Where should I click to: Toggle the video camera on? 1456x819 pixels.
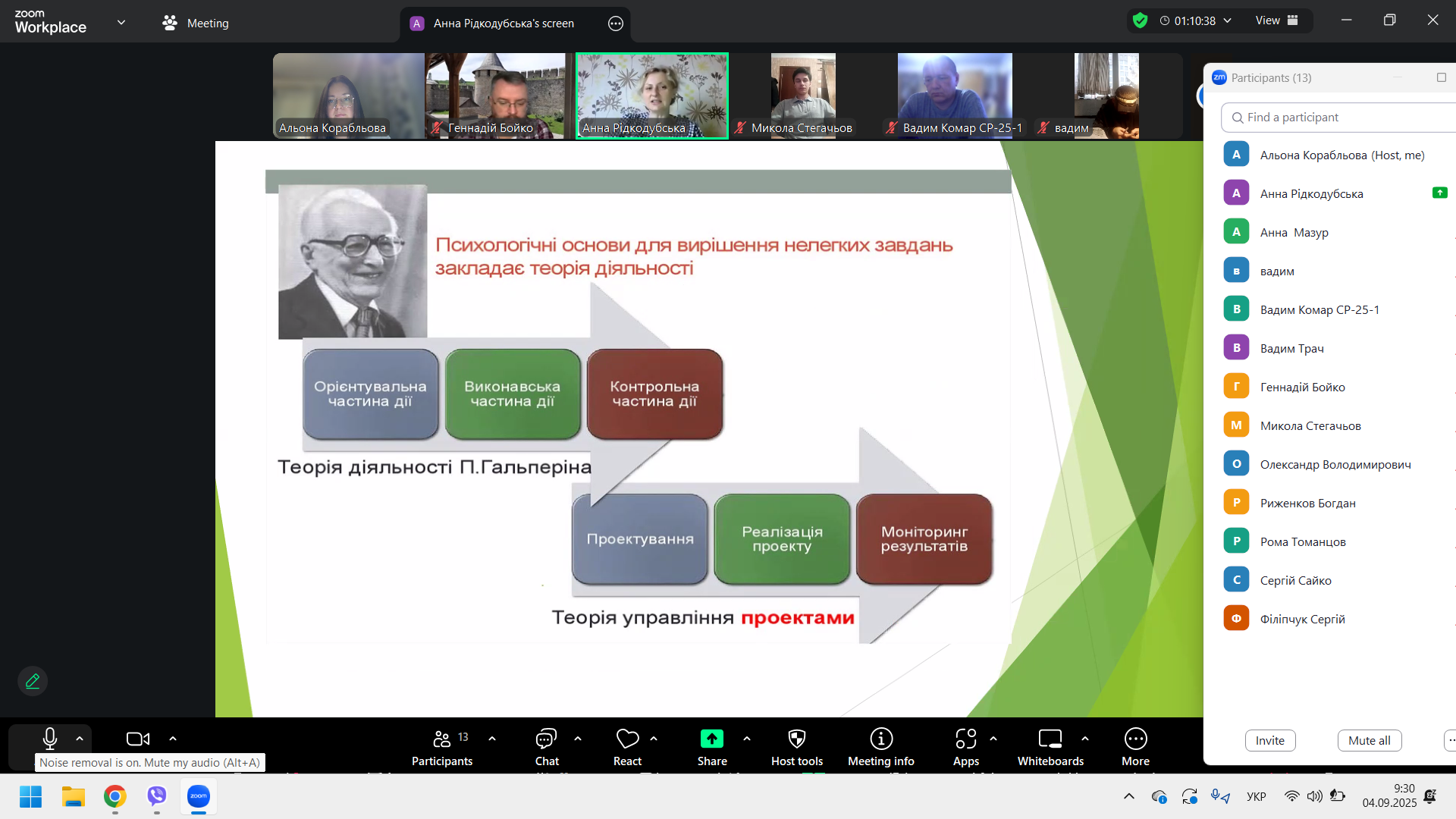(x=137, y=739)
